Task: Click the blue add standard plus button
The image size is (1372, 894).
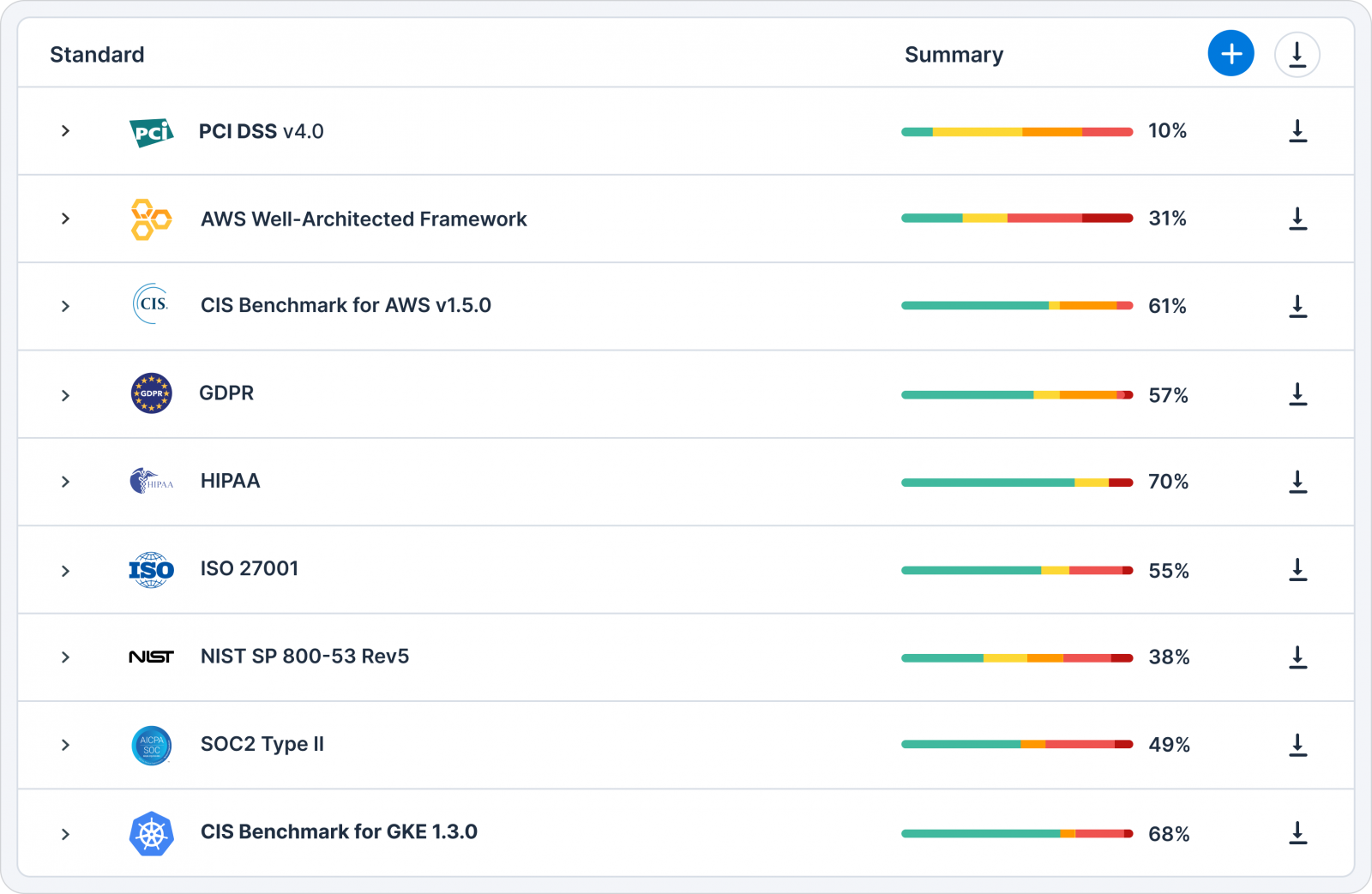Action: 1231,53
